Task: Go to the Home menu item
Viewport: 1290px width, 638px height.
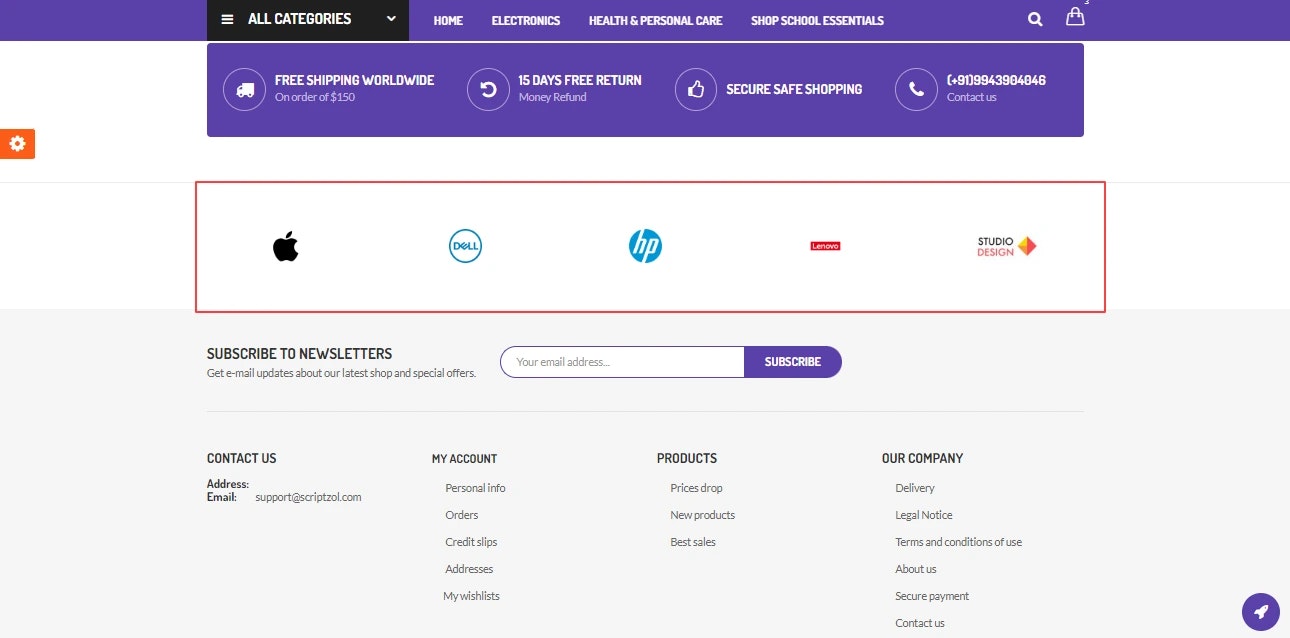Action: (448, 20)
